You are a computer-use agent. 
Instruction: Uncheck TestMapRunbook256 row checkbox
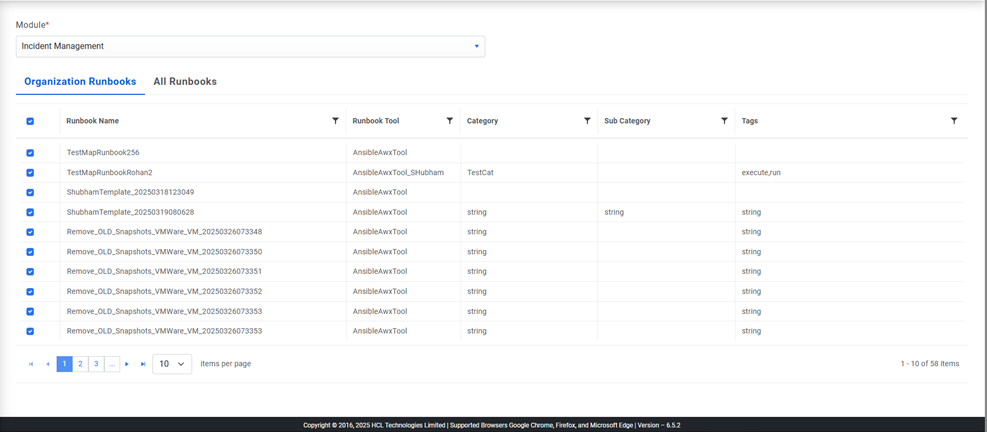pos(30,153)
